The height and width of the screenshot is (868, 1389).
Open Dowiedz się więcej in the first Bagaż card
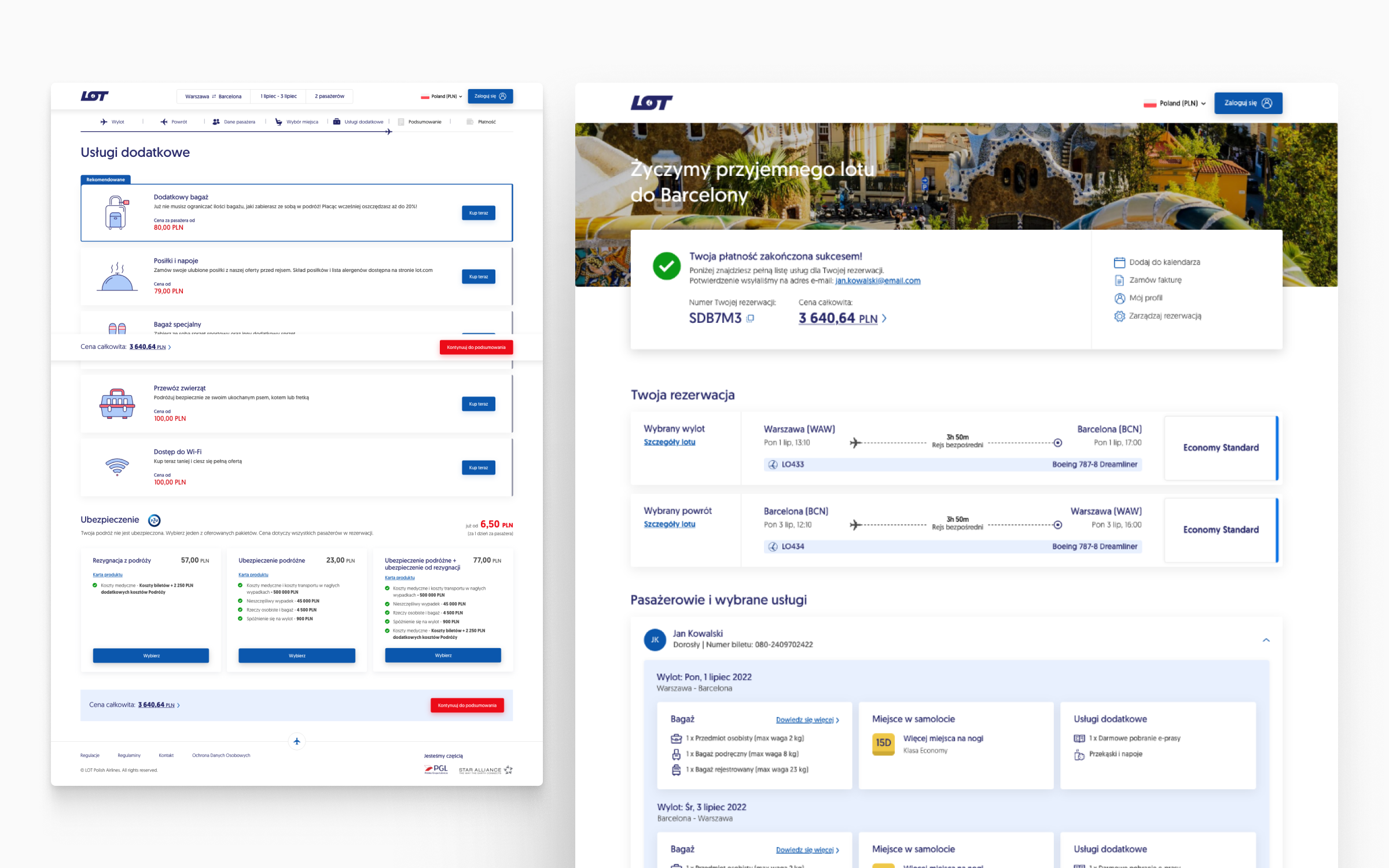point(807,720)
